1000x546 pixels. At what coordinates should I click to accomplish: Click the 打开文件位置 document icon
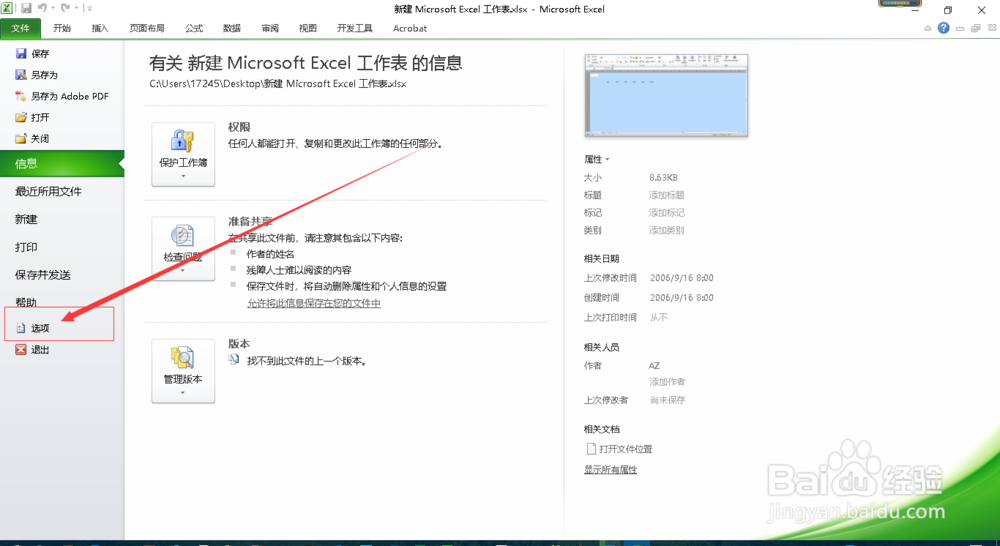pyautogui.click(x=591, y=448)
